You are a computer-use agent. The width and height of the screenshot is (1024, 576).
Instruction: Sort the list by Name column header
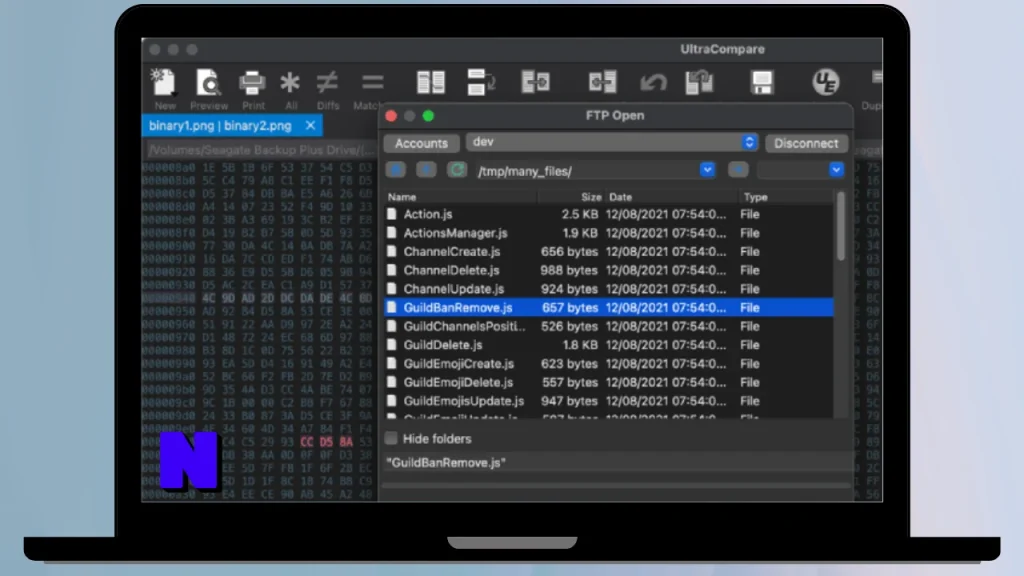click(x=461, y=197)
